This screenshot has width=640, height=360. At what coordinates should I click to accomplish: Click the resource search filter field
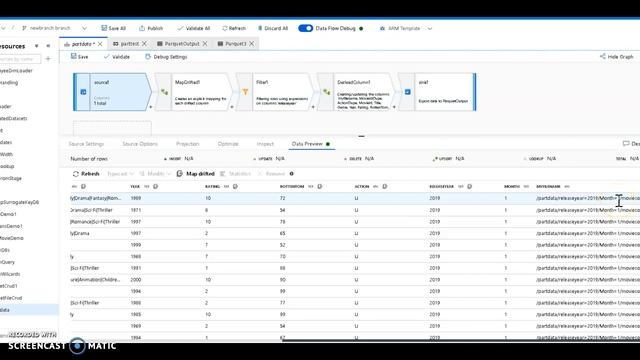point(20,59)
